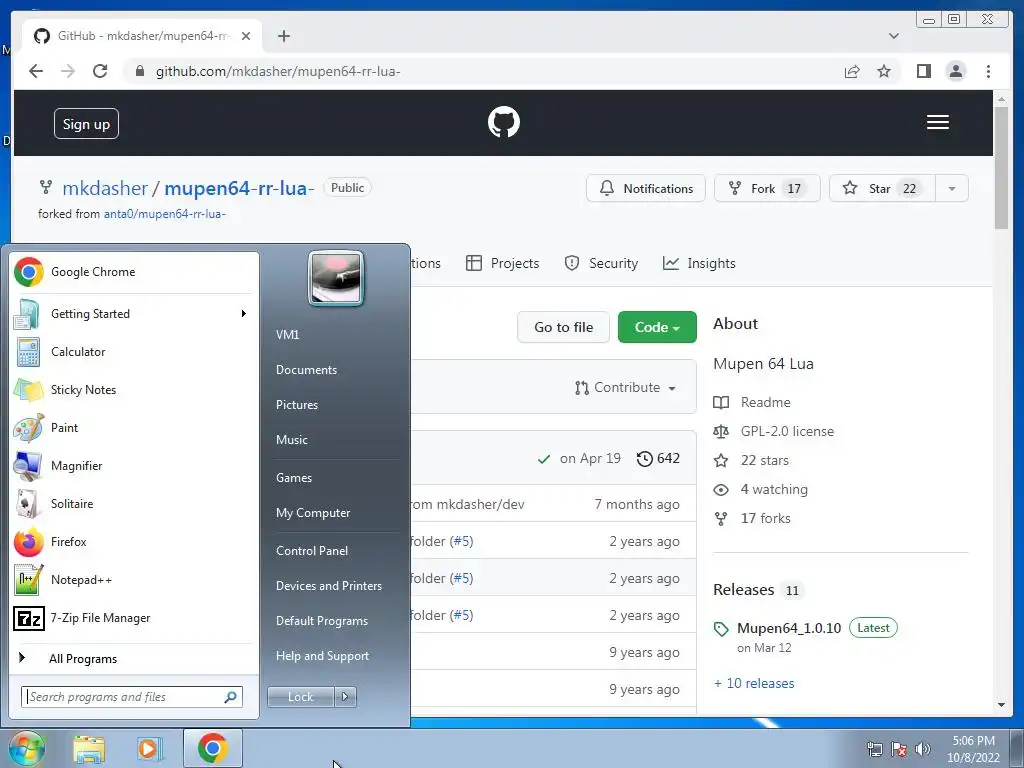
Task: Open Windows Explorer from taskbar
Action: [89, 749]
